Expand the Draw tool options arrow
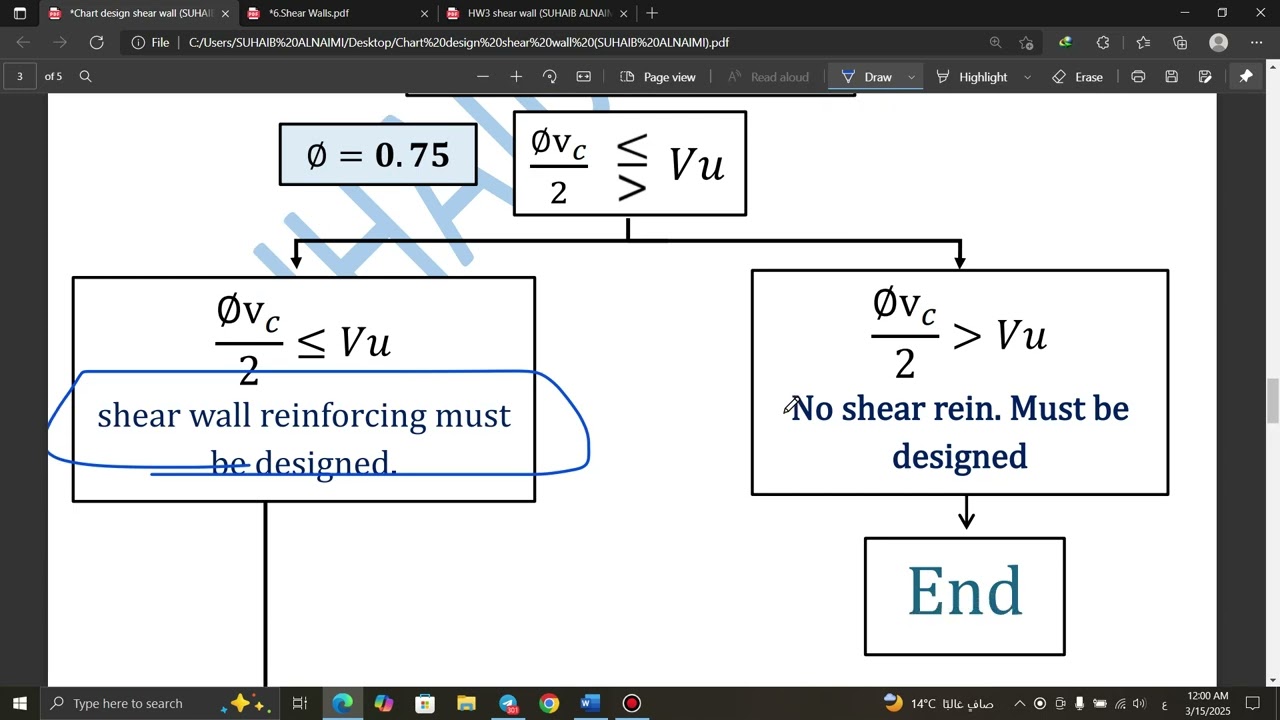The width and height of the screenshot is (1280, 720). point(911,77)
